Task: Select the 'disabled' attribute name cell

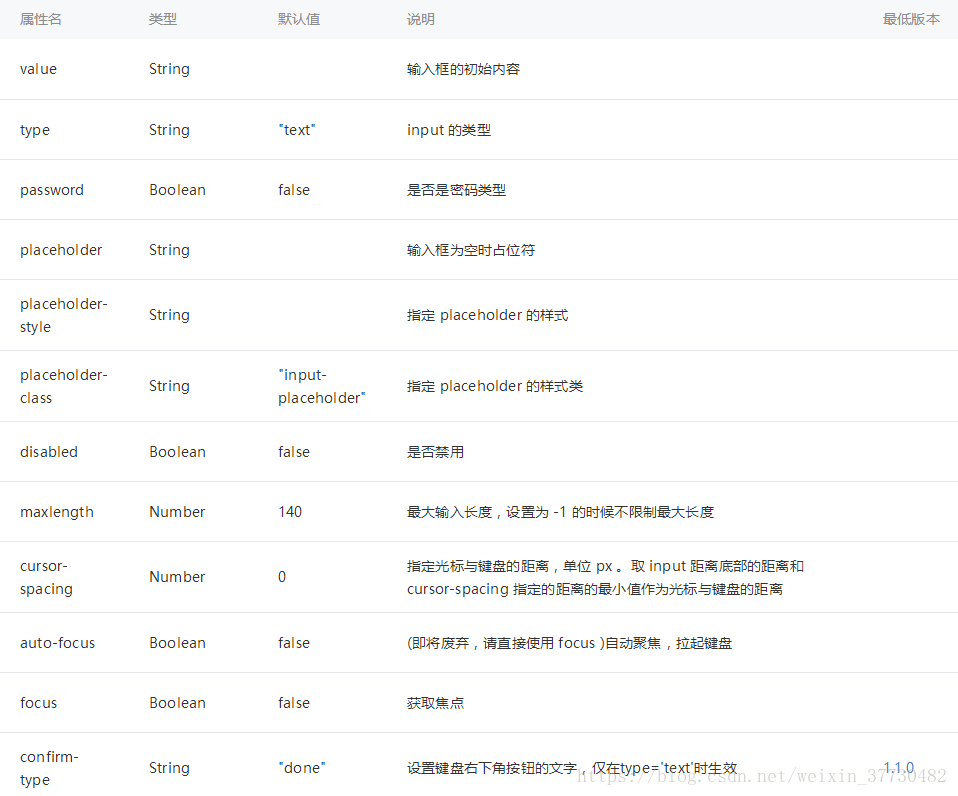Action: (x=49, y=452)
